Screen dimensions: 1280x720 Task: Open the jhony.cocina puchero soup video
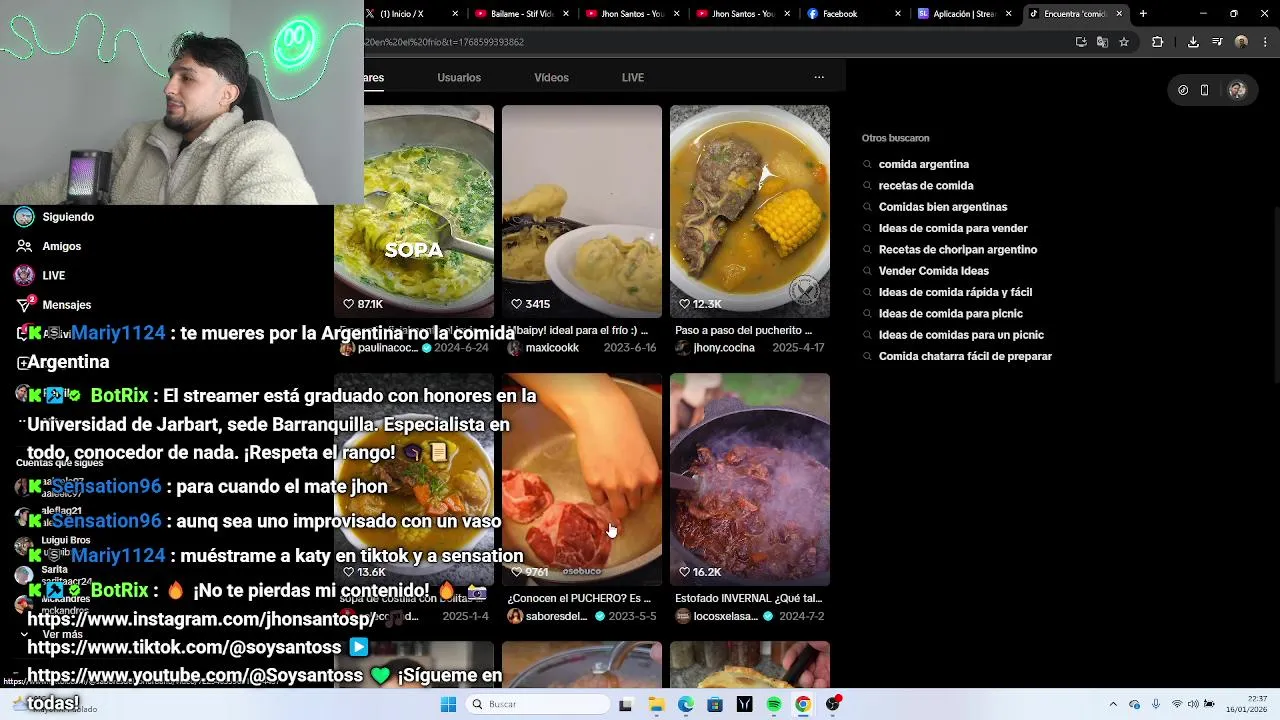pos(750,211)
